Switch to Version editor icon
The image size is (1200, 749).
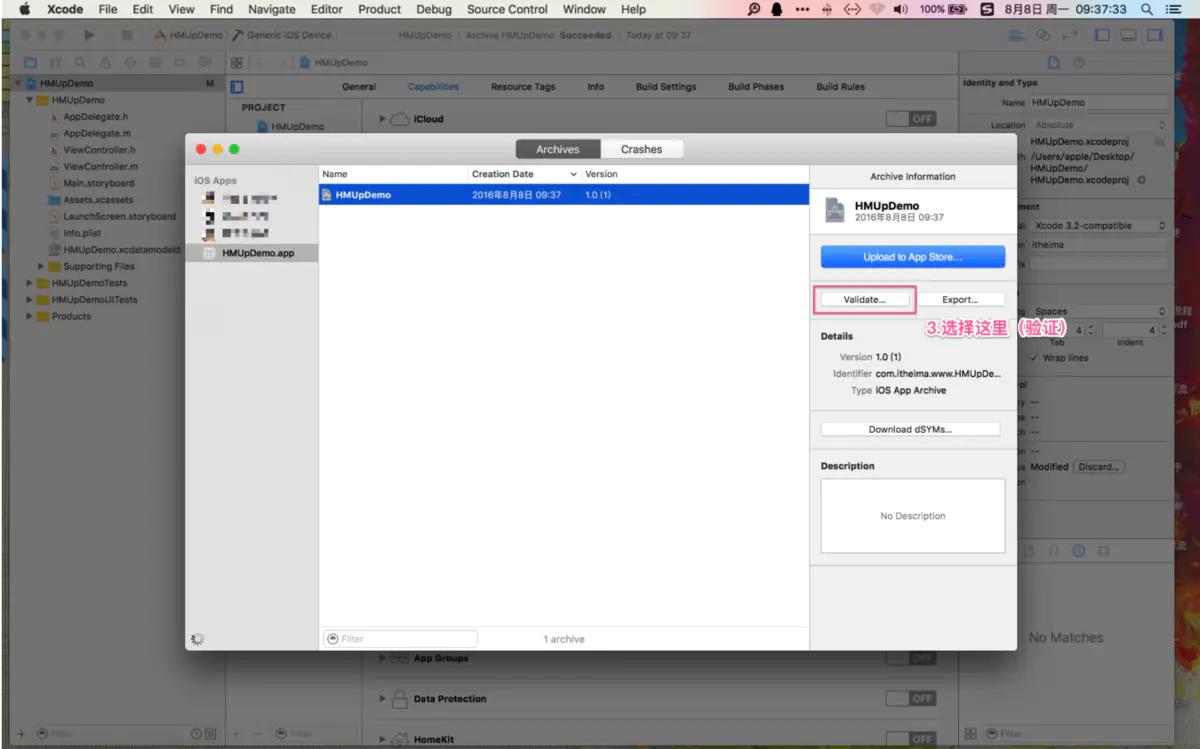pos(1069,35)
